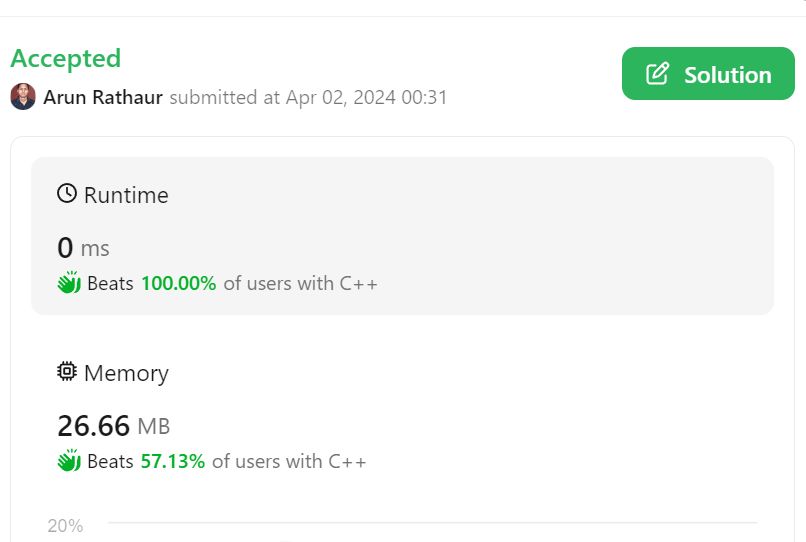The image size is (806, 542).
Task: Select the Runtime stats card
Action: 402,236
